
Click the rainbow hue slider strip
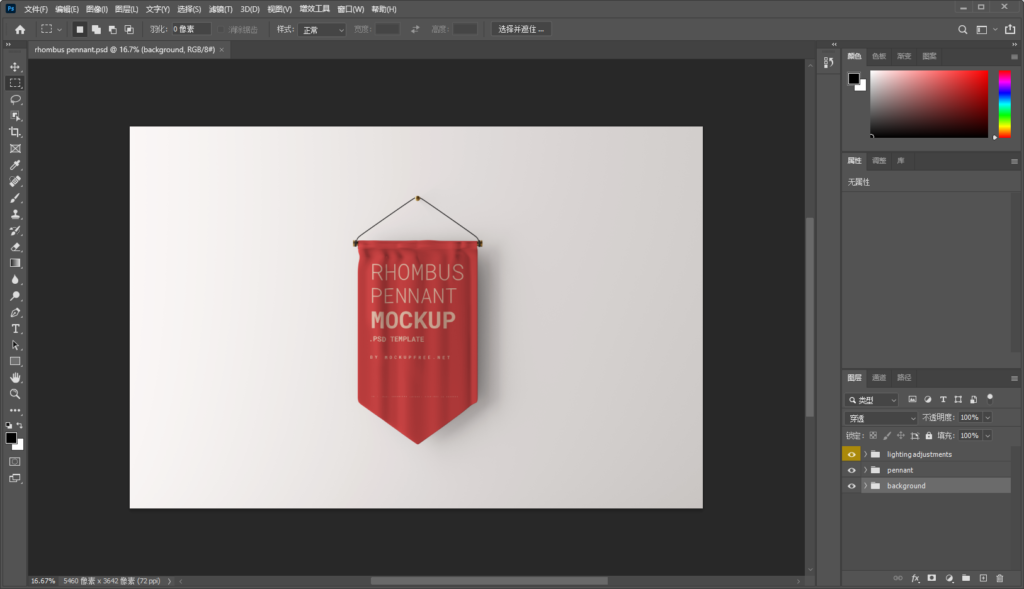[x=1005, y=104]
